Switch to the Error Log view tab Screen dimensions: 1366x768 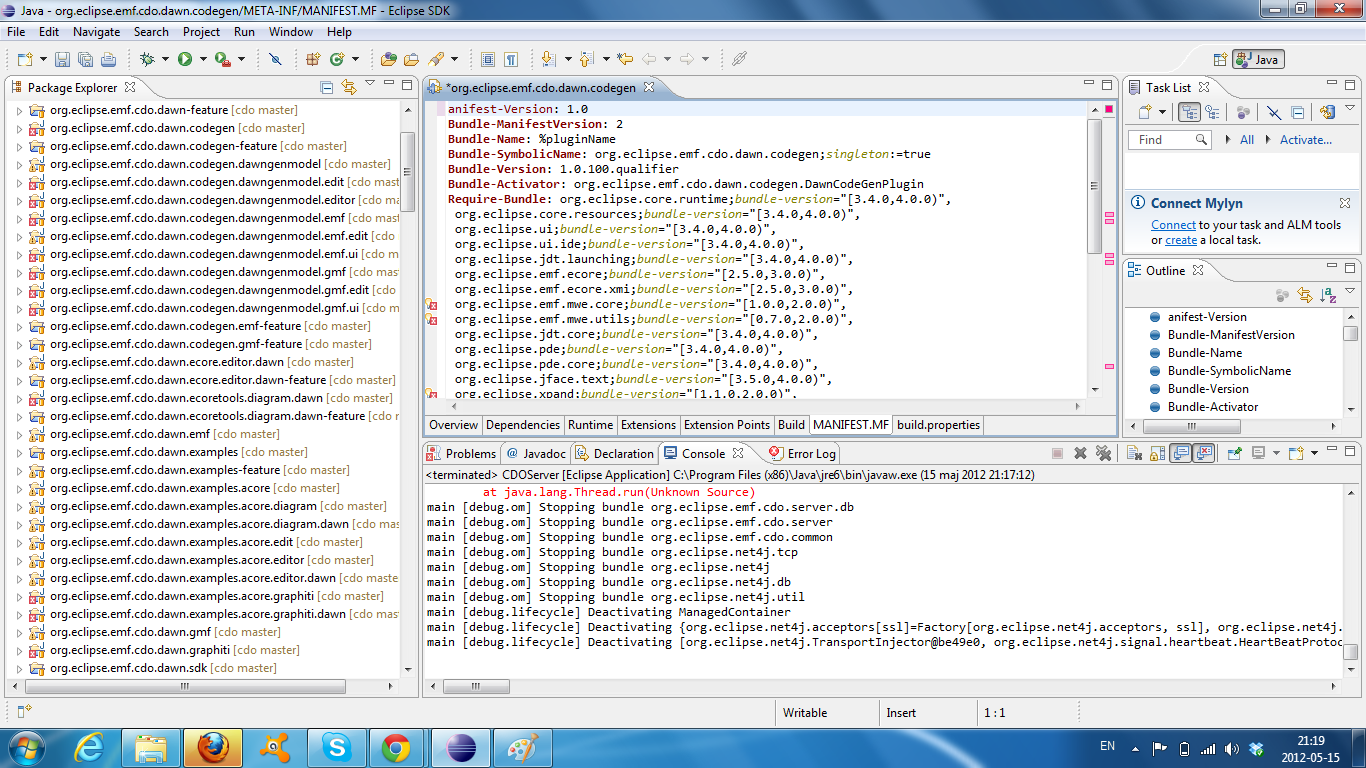(x=801, y=453)
